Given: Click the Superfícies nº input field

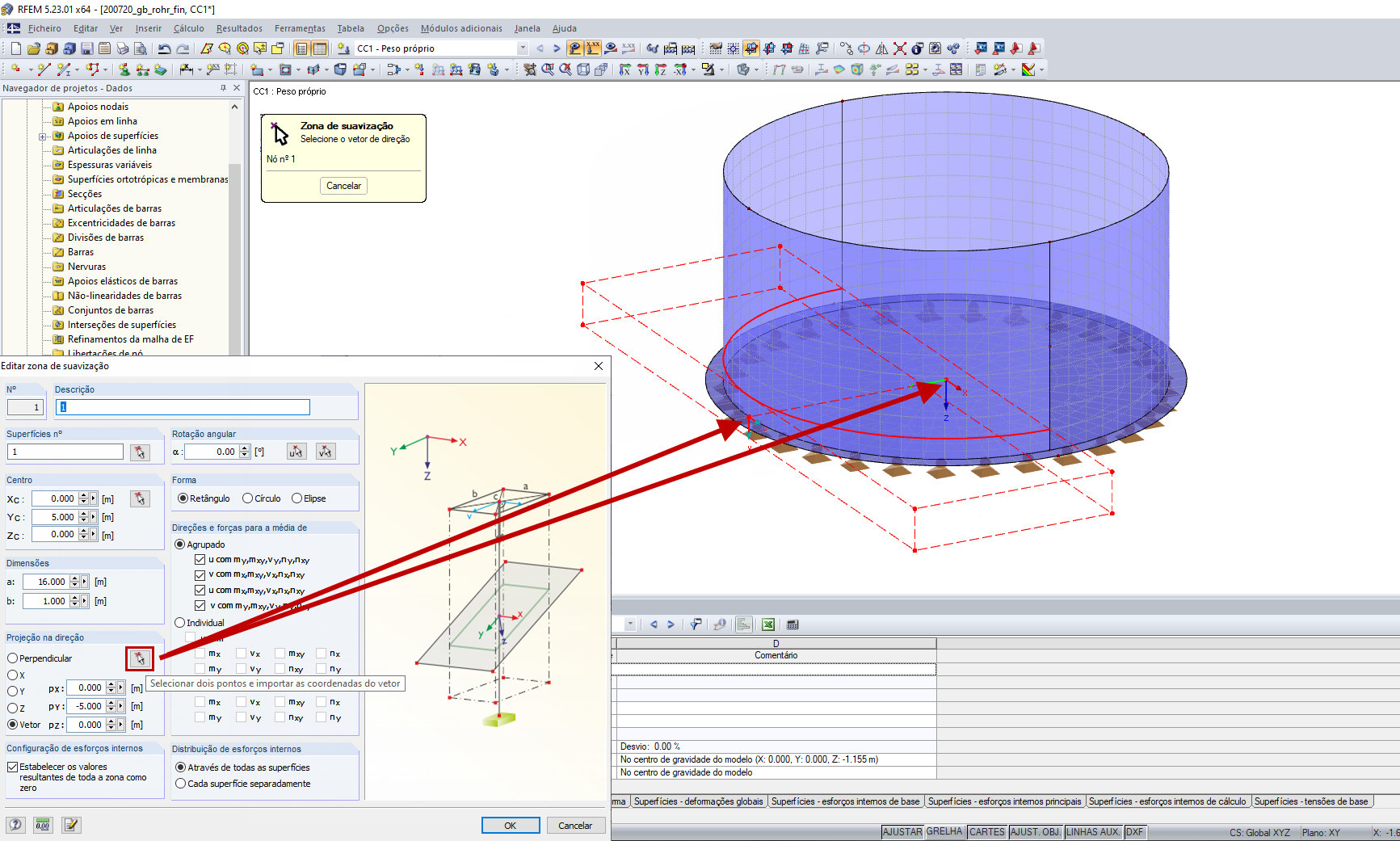Looking at the screenshot, I should [65, 452].
